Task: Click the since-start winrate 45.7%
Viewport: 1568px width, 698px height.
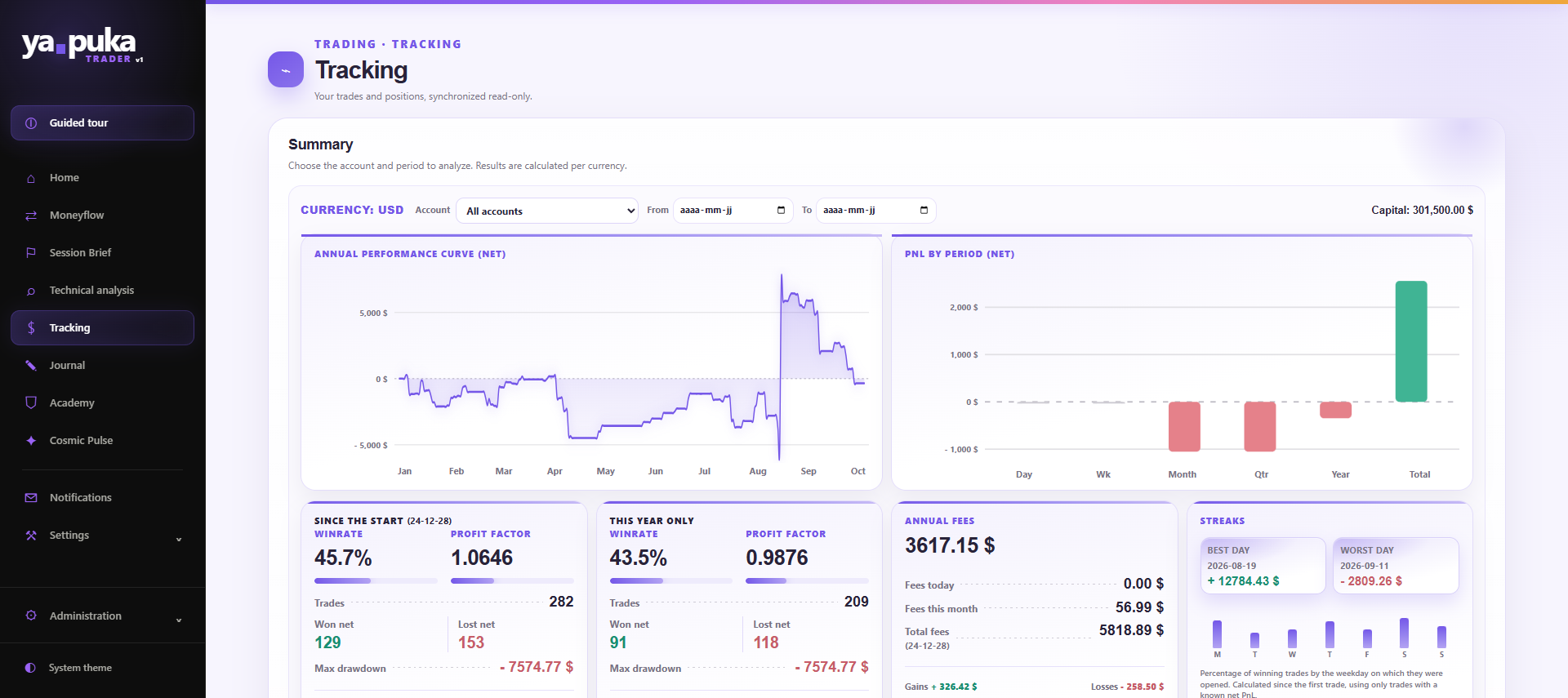Action: tap(343, 558)
